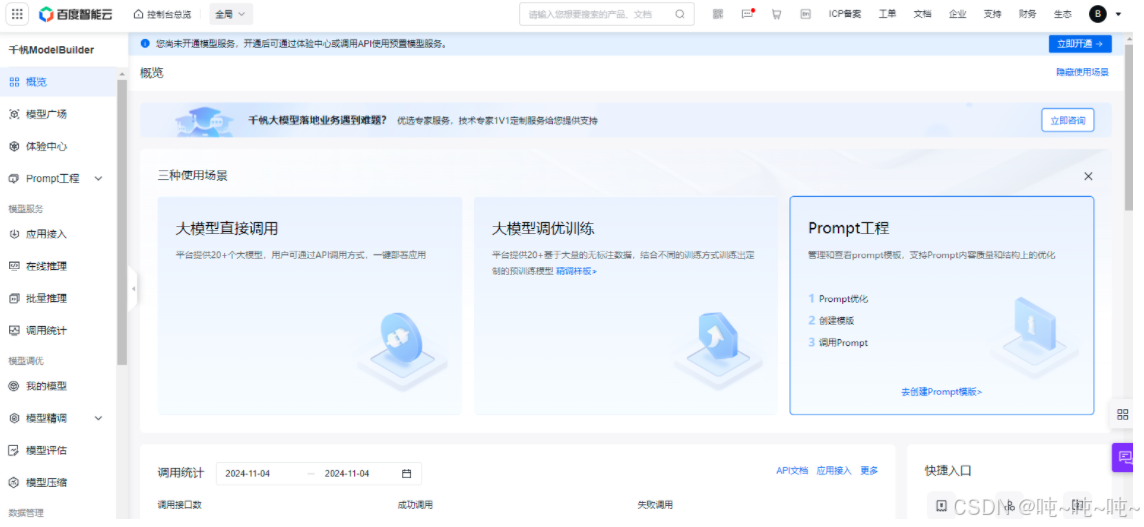
Task: Open the 财务 menu
Action: (1027, 14)
